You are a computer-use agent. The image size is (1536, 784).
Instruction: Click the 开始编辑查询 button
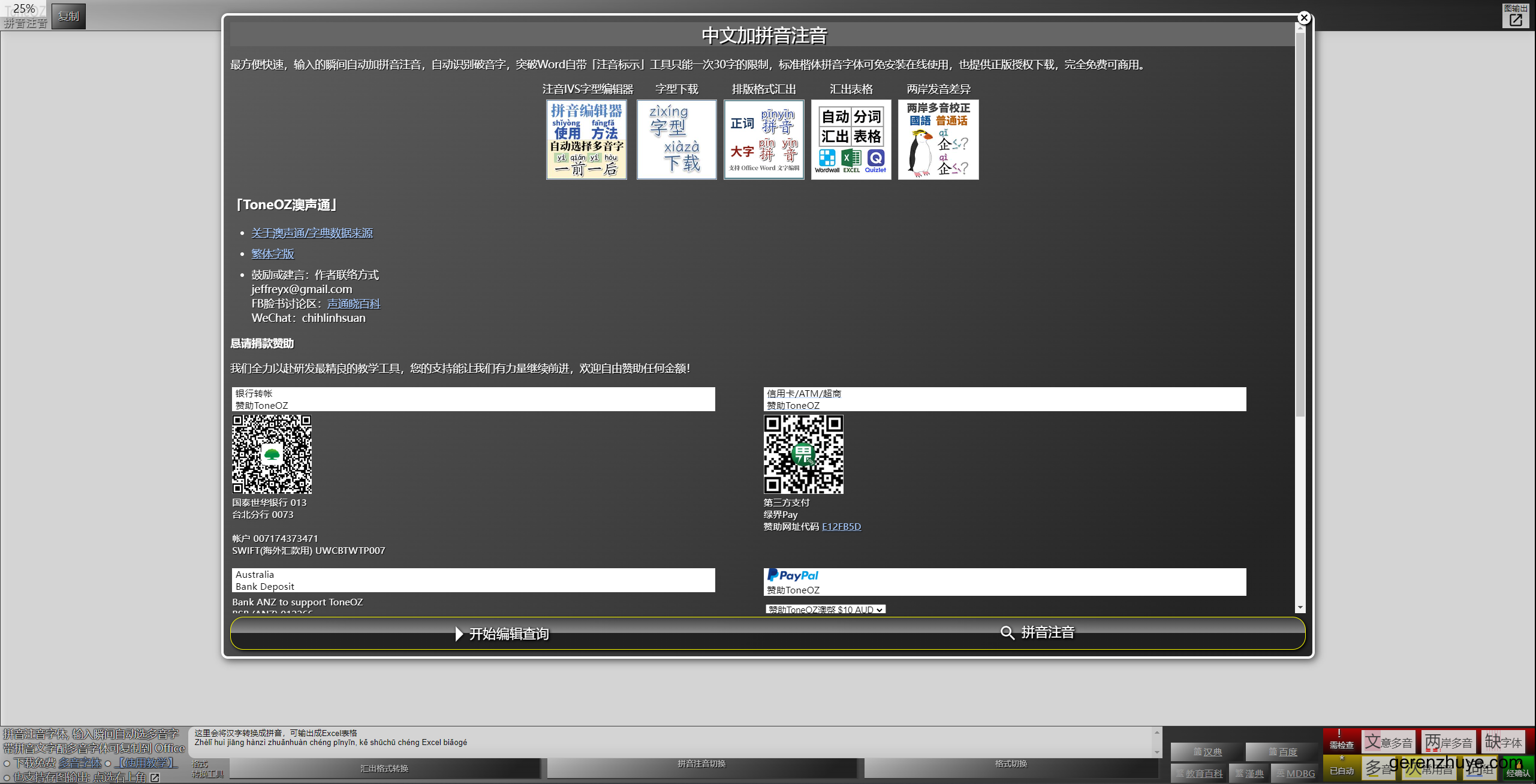[502, 634]
